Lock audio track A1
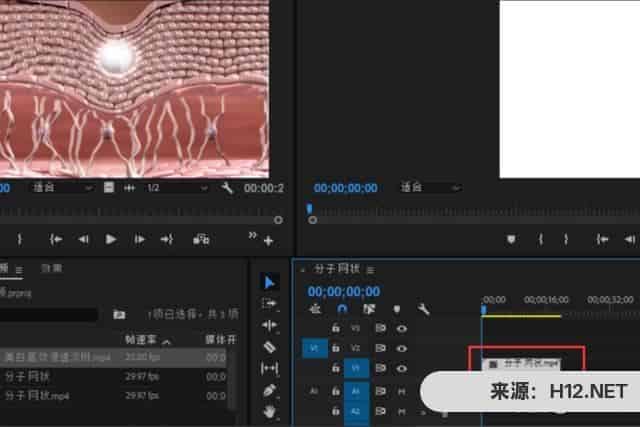 (x=336, y=391)
